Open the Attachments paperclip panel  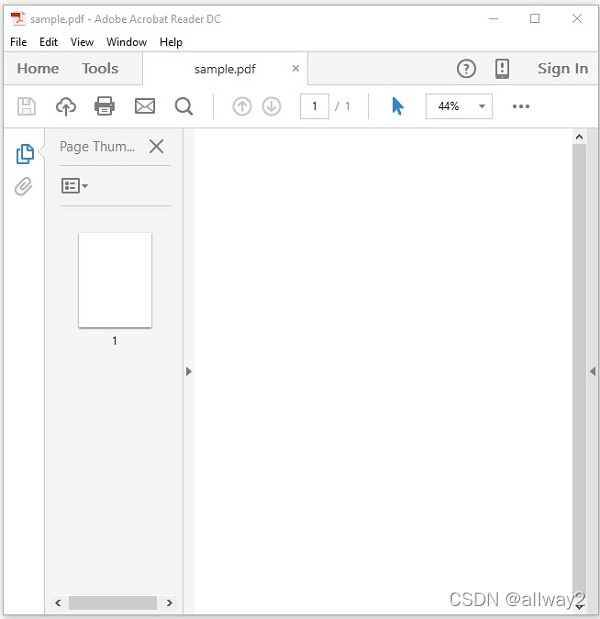tap(23, 186)
